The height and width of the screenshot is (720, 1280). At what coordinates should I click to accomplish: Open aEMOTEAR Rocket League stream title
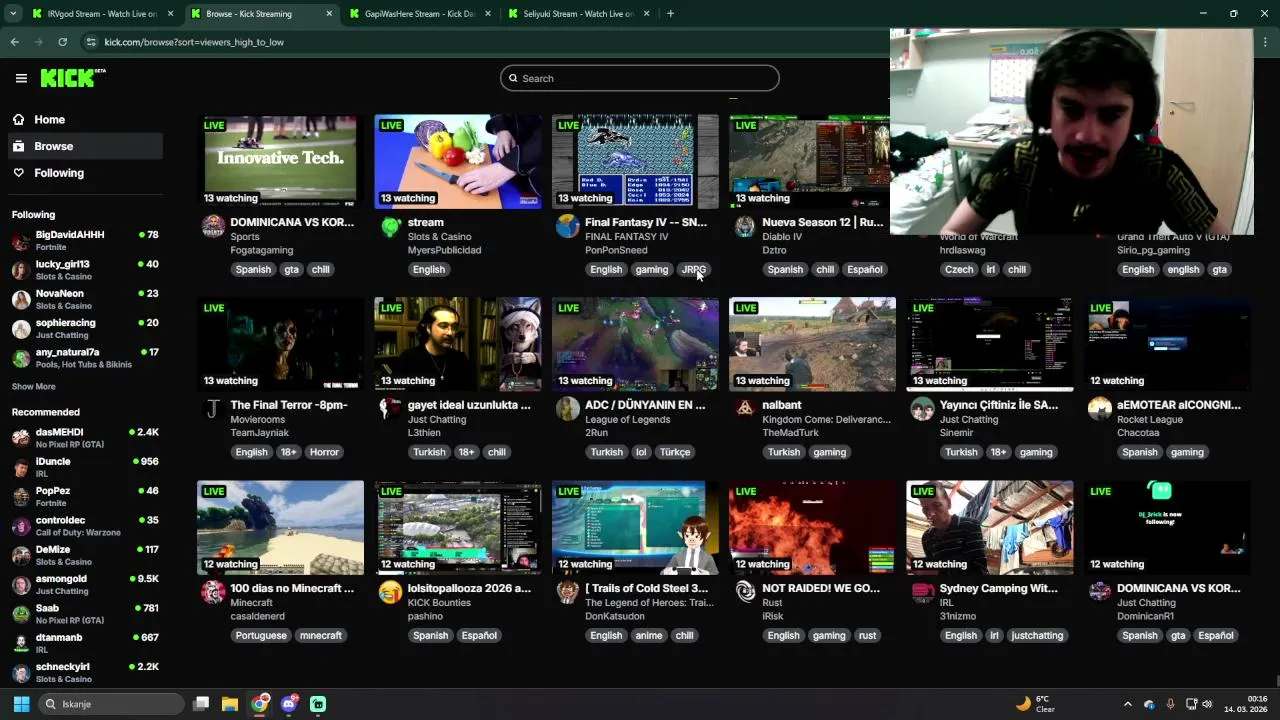(1179, 405)
